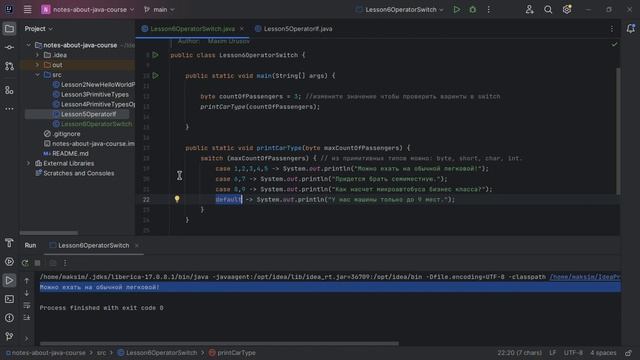Click the run gutter icon beside the class declaration
The image size is (640, 360).
[155, 55]
